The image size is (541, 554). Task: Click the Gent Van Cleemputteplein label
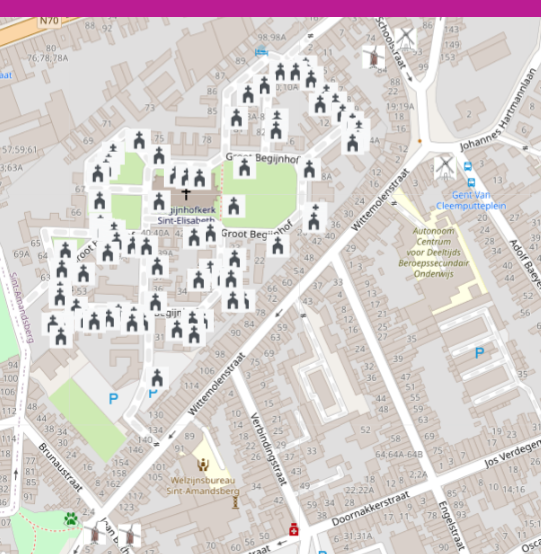(471, 200)
